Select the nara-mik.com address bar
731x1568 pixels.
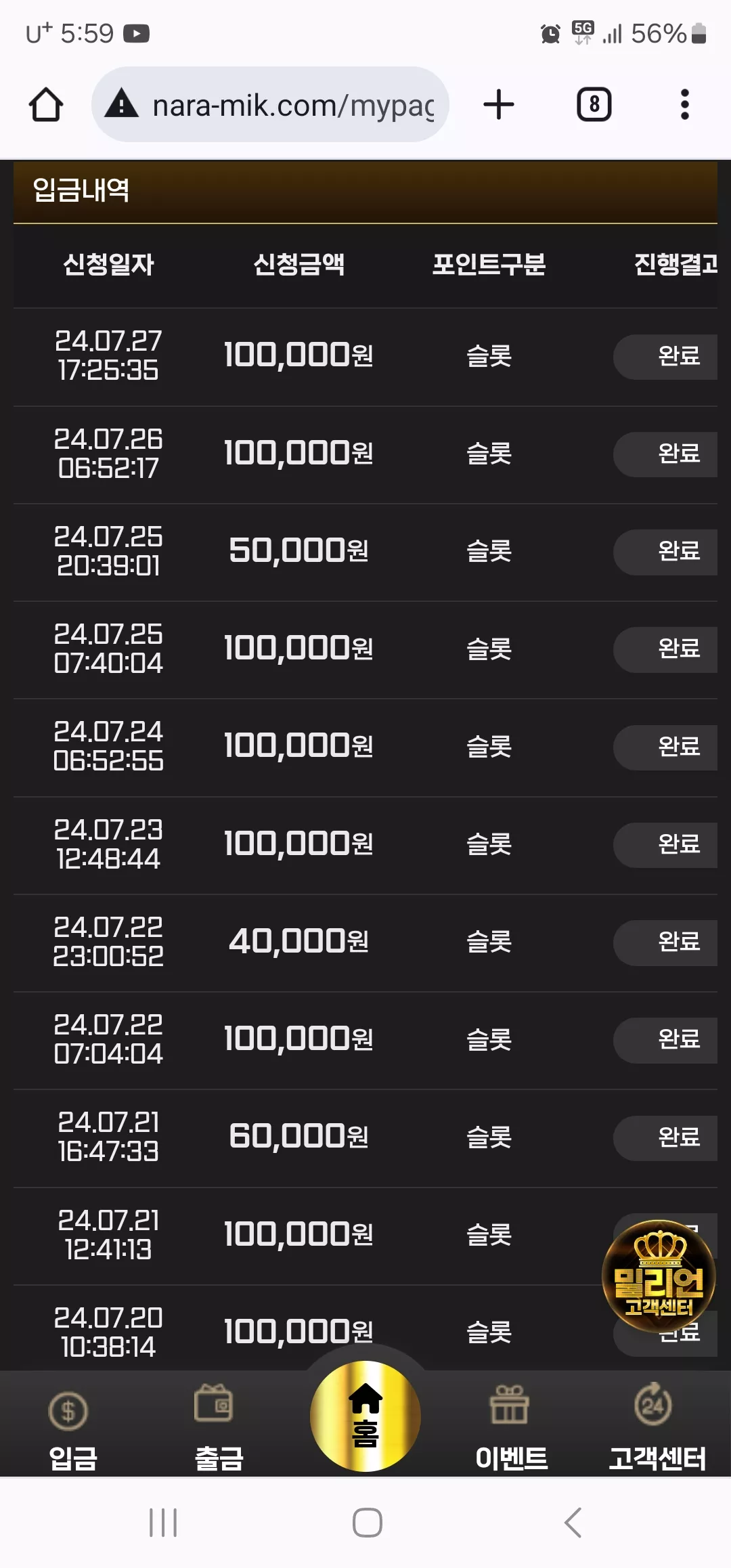click(270, 104)
